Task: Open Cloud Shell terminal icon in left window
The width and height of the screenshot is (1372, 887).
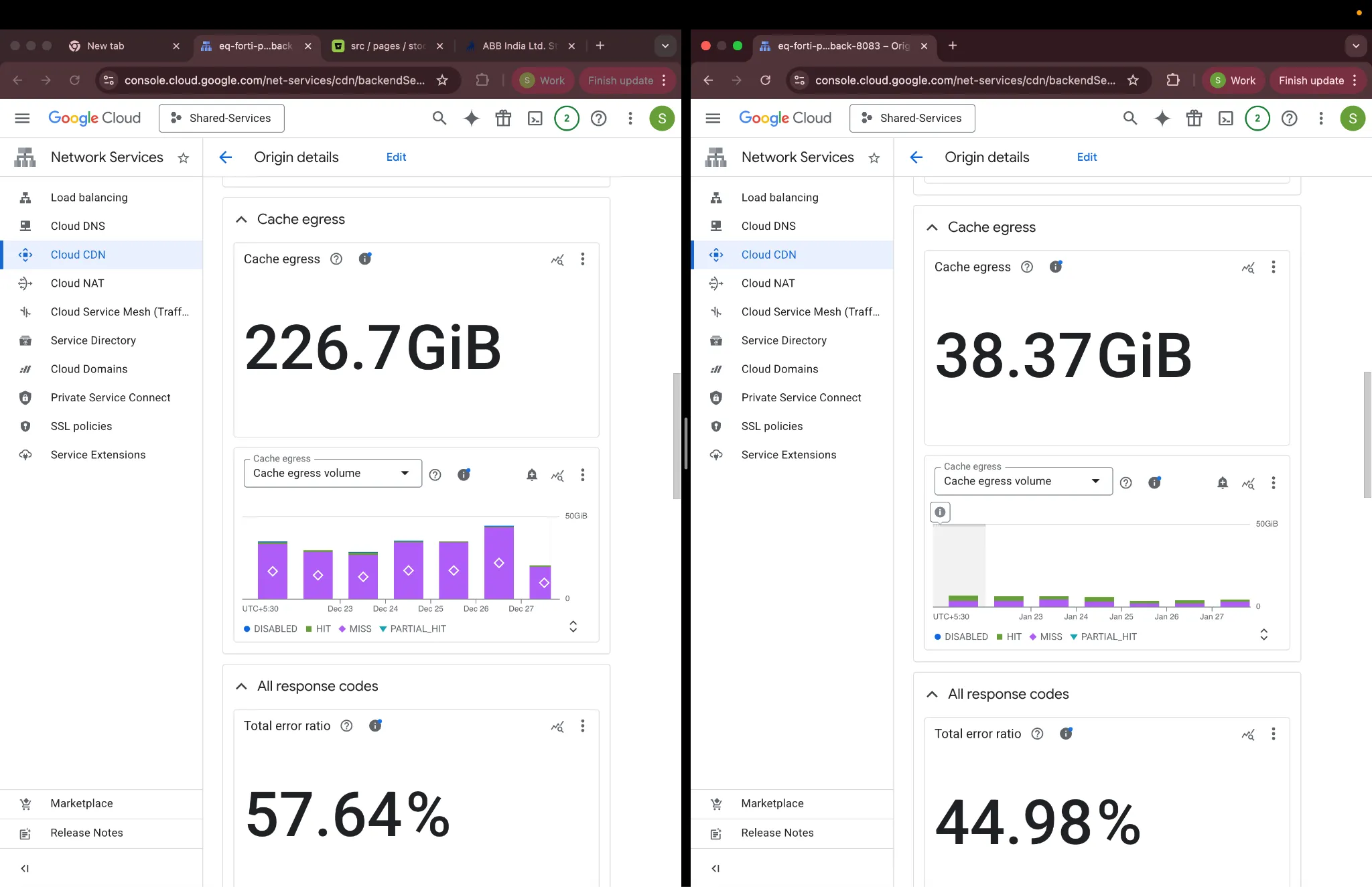Action: [x=535, y=119]
